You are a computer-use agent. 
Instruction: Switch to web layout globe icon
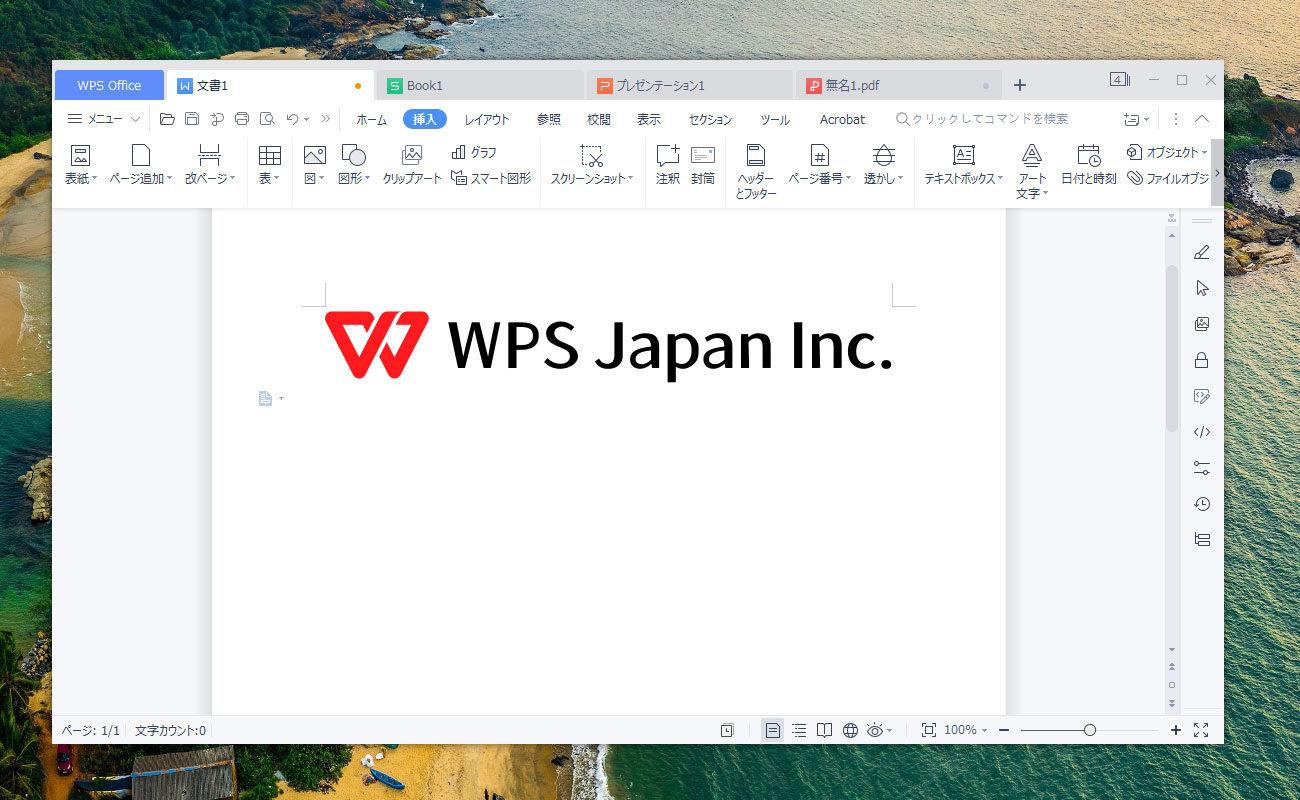point(850,730)
